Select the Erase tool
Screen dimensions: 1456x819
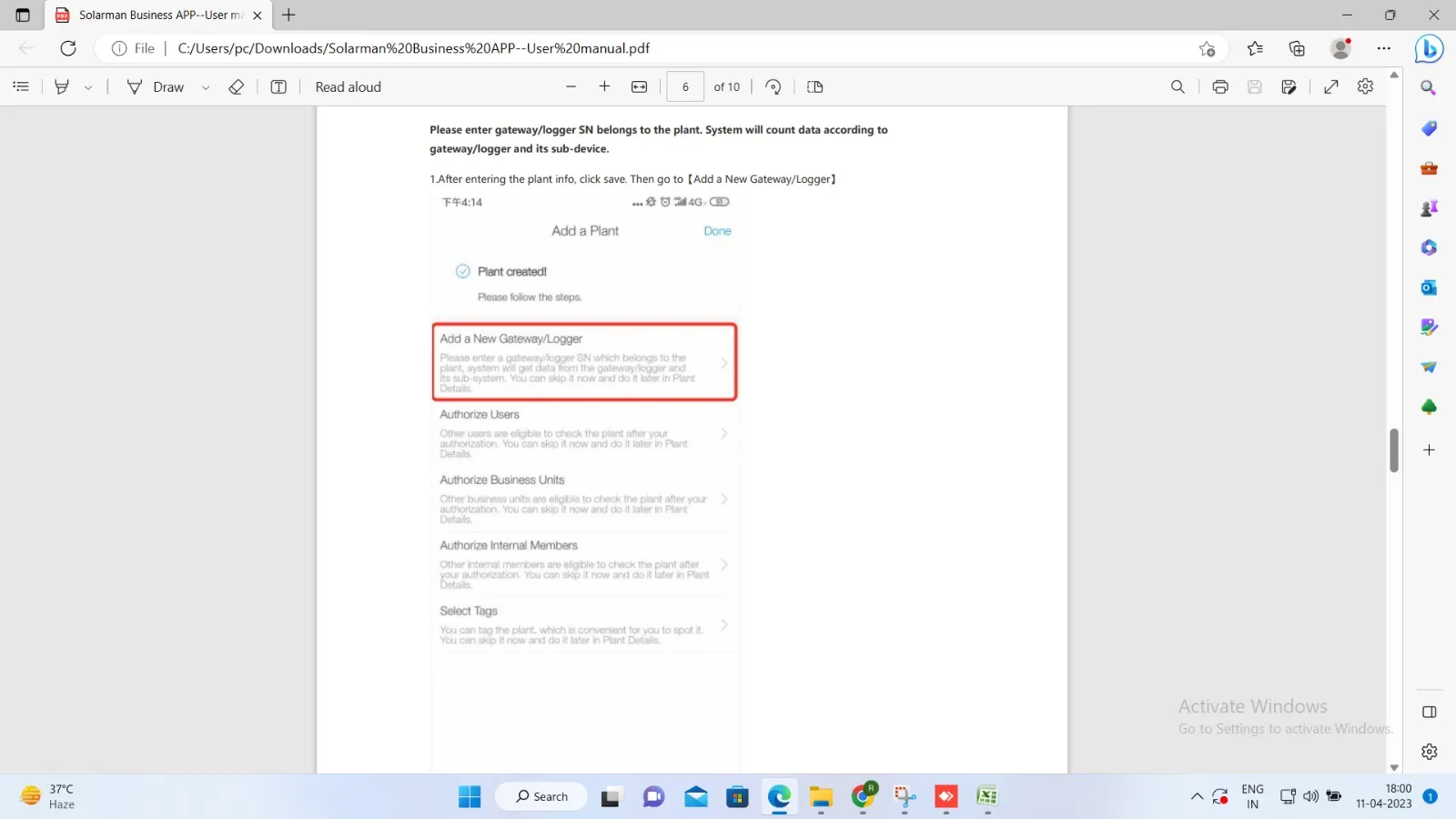click(237, 86)
